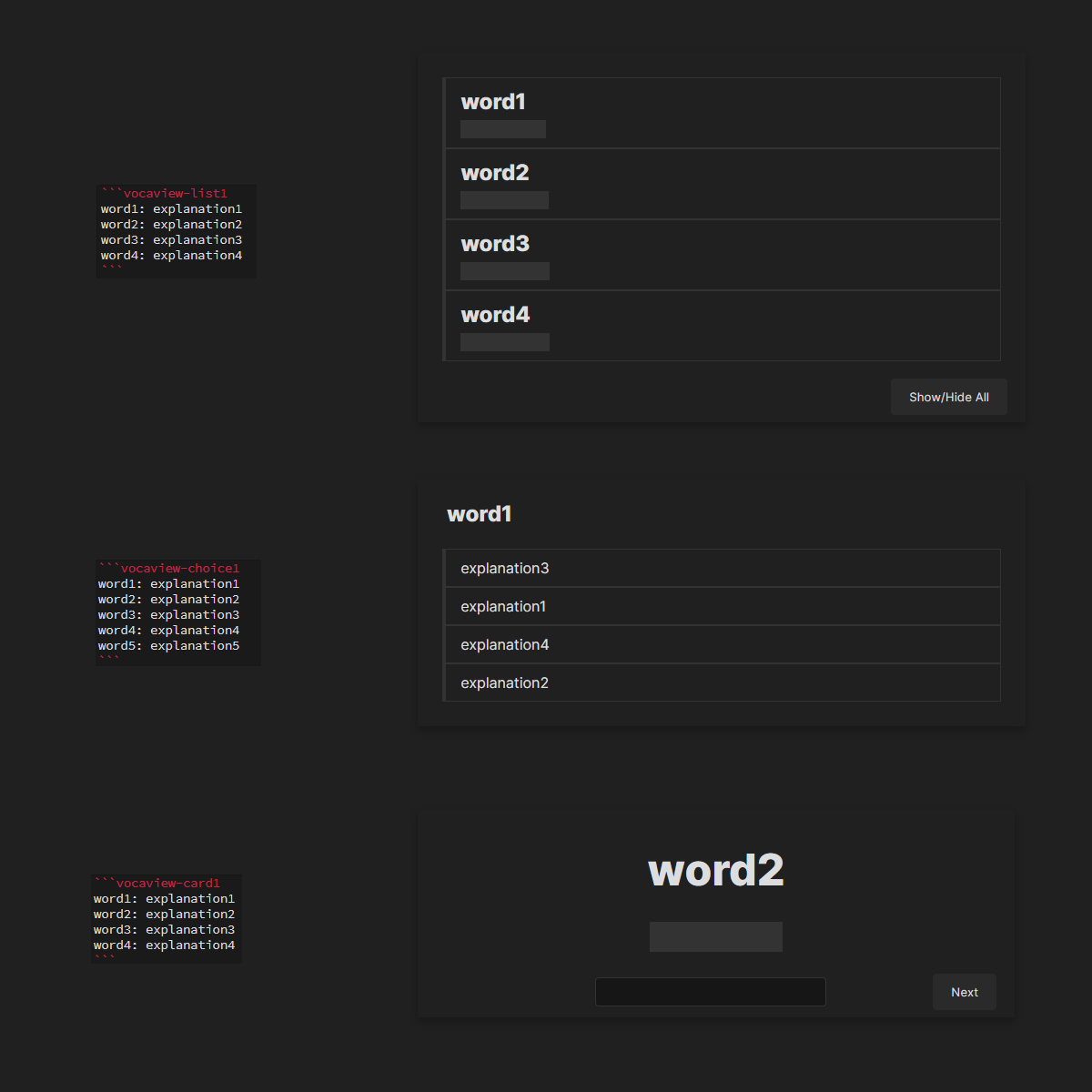Click the vocaview-card1 code header line

point(157,883)
